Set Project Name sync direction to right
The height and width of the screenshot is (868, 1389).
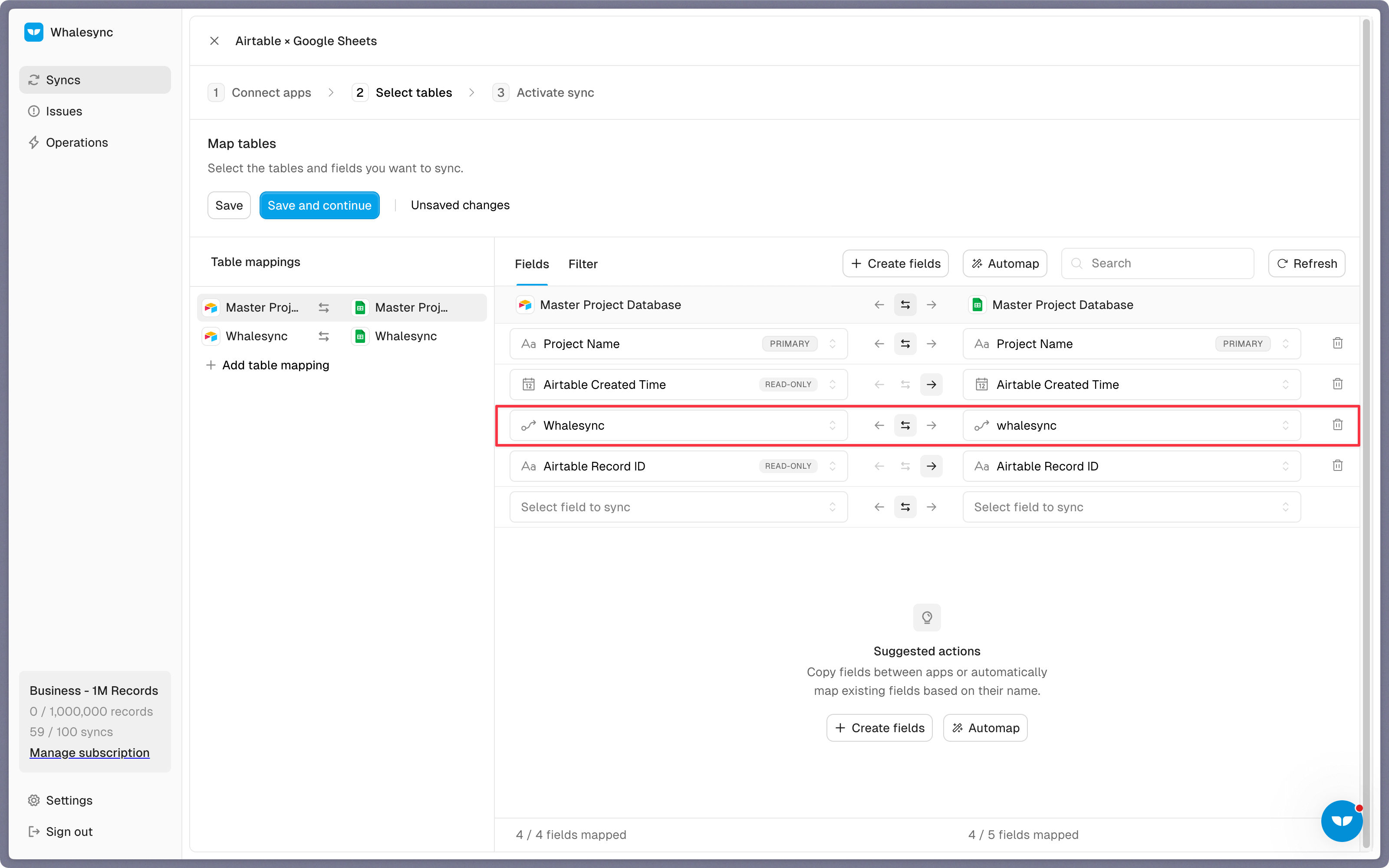tap(931, 344)
